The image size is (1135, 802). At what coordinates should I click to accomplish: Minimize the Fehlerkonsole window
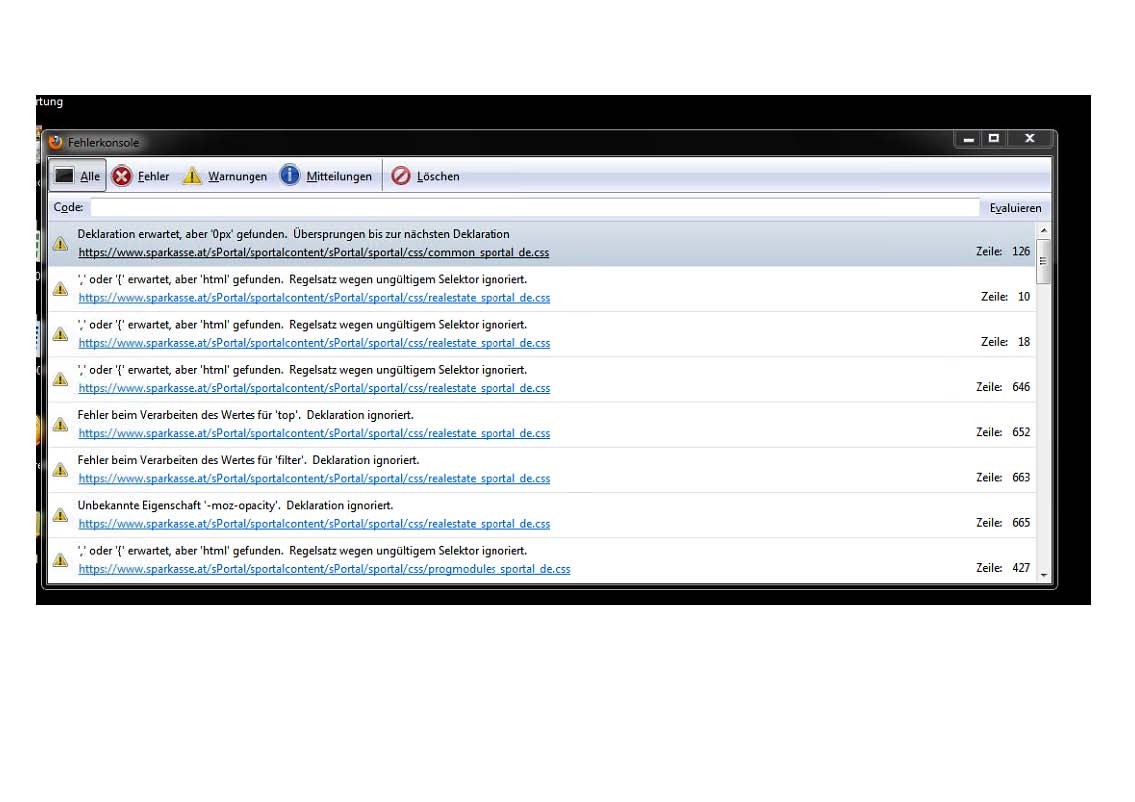pyautogui.click(x=969, y=139)
